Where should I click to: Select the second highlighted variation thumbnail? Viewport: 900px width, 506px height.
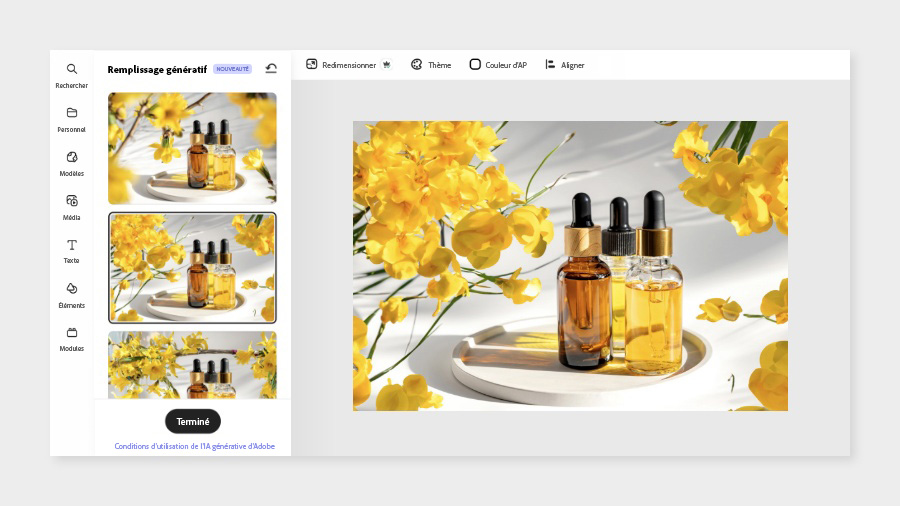pyautogui.click(x=192, y=268)
